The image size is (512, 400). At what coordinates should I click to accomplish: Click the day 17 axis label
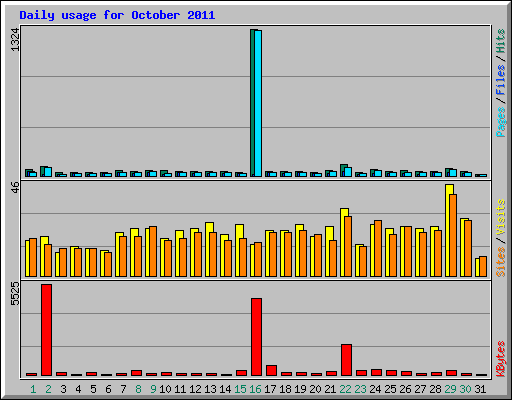tap(270, 389)
